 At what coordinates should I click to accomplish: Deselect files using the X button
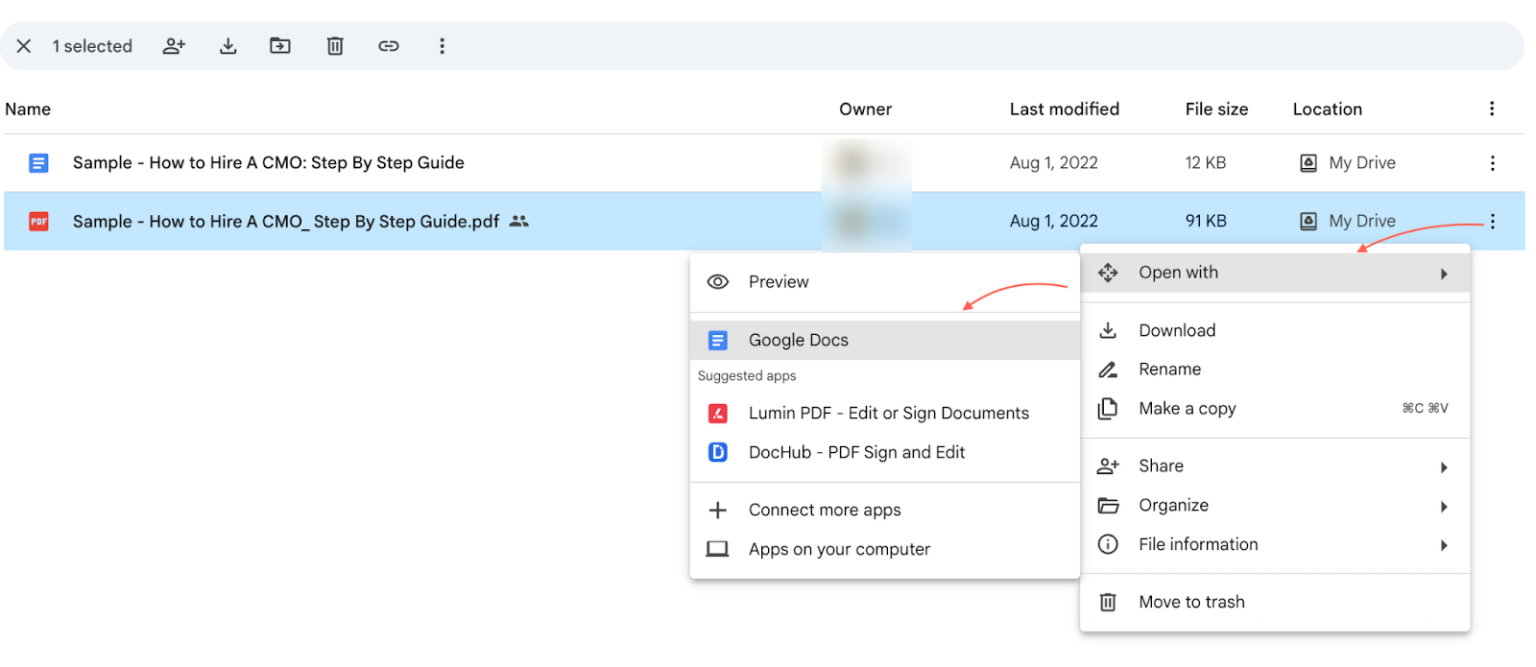24,46
